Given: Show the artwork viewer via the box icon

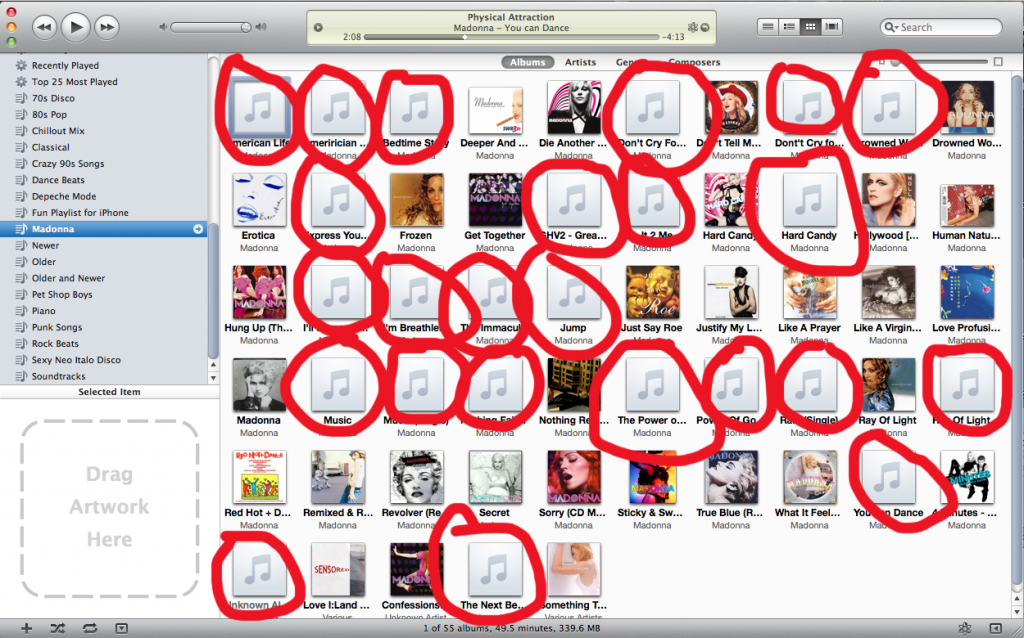Looking at the screenshot, I should (122, 628).
